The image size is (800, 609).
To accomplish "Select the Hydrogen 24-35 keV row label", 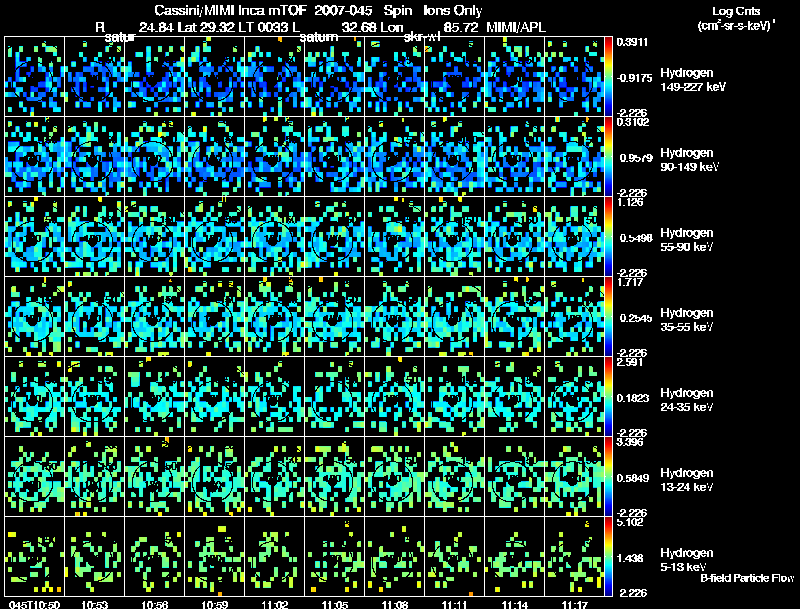I will pyautogui.click(x=687, y=400).
